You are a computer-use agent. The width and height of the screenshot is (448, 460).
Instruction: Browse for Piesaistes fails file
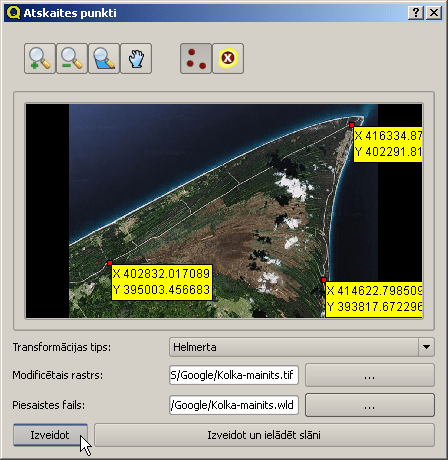370,405
